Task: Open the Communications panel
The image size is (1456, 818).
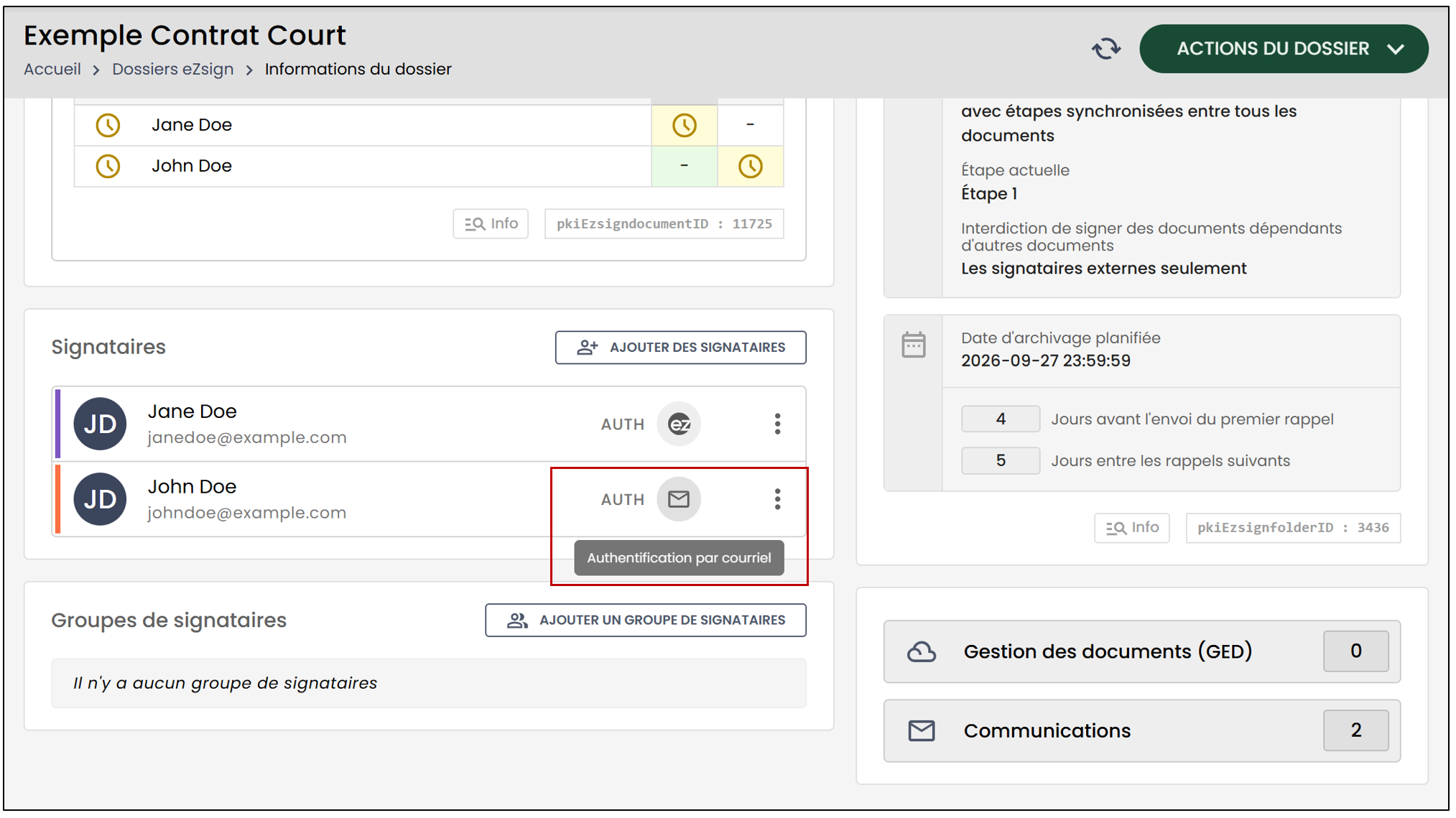Action: 1141,730
